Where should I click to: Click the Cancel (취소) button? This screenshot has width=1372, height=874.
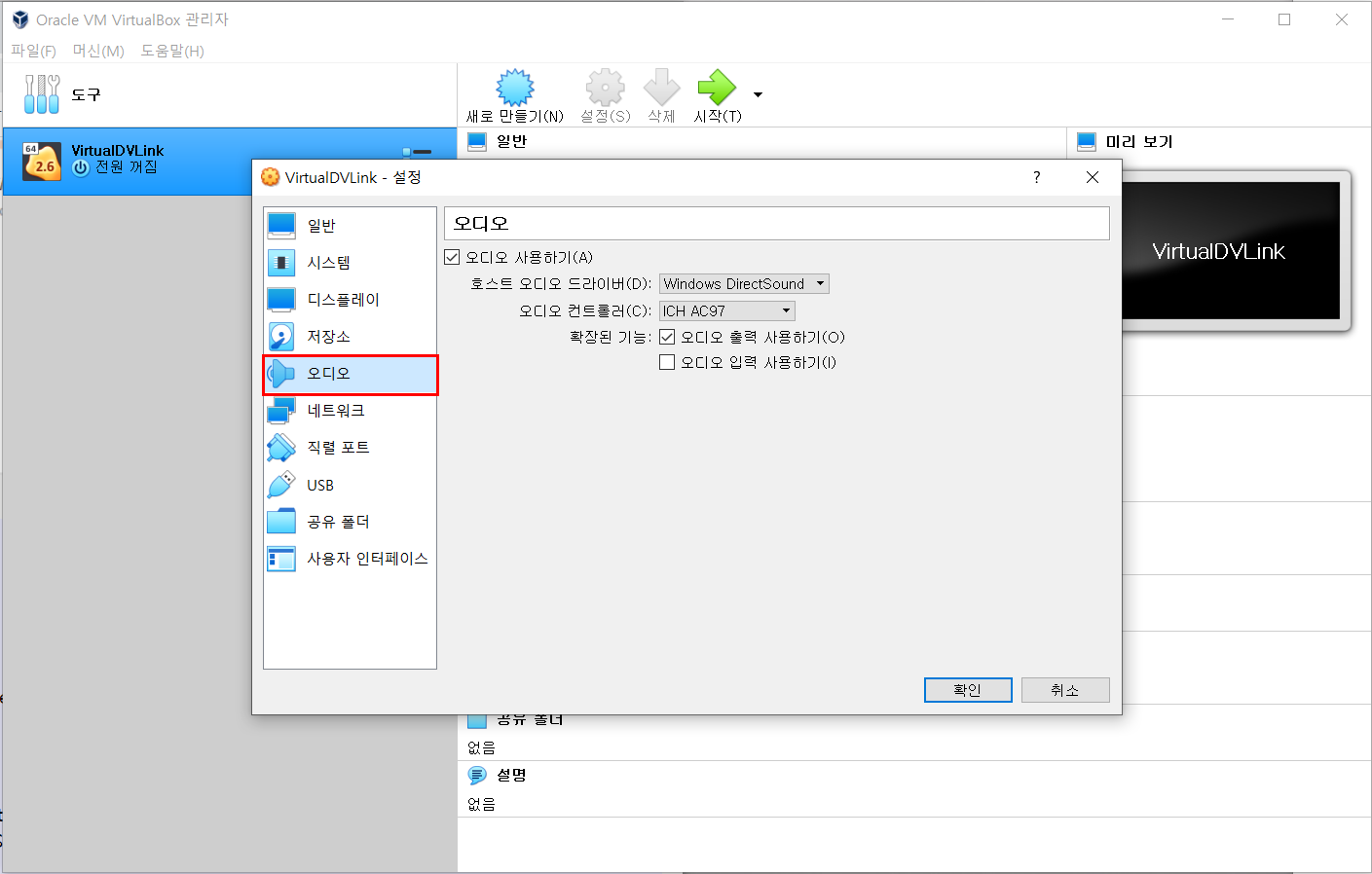[1065, 690]
